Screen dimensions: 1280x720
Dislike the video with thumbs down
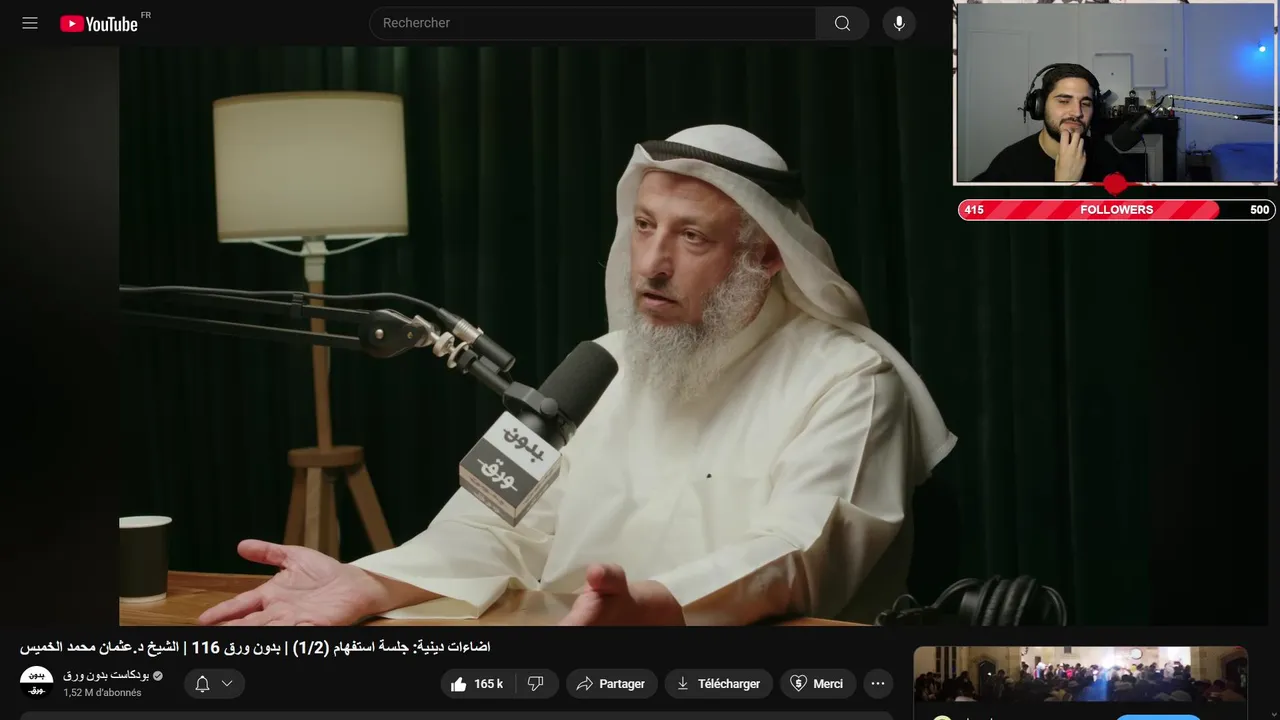pos(536,684)
